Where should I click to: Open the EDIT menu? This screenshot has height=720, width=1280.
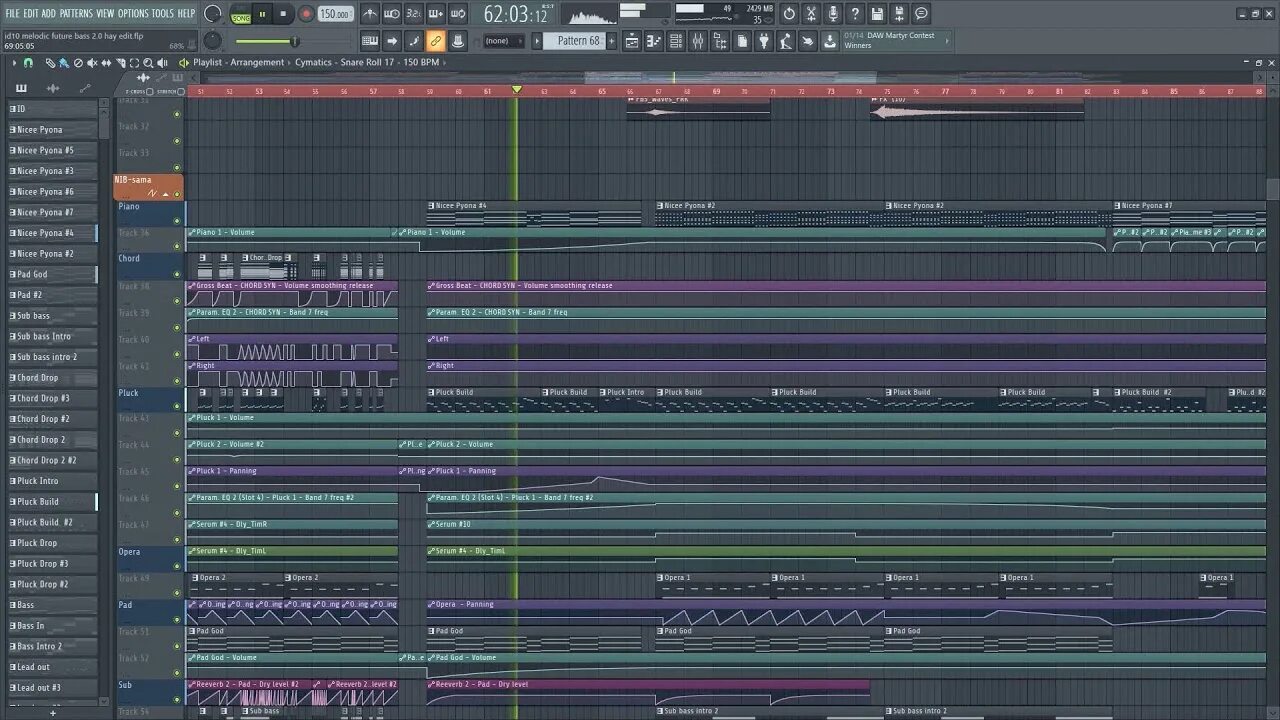pos(31,13)
